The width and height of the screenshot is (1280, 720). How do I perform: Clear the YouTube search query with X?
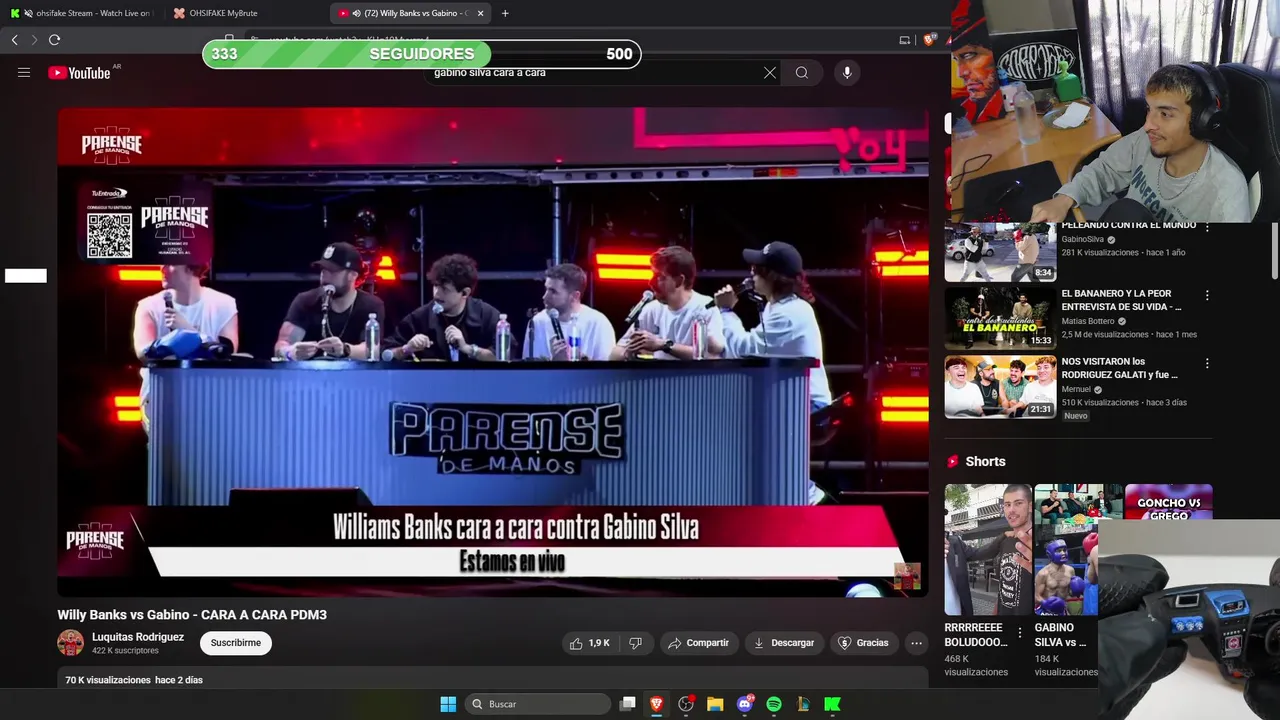[770, 73]
